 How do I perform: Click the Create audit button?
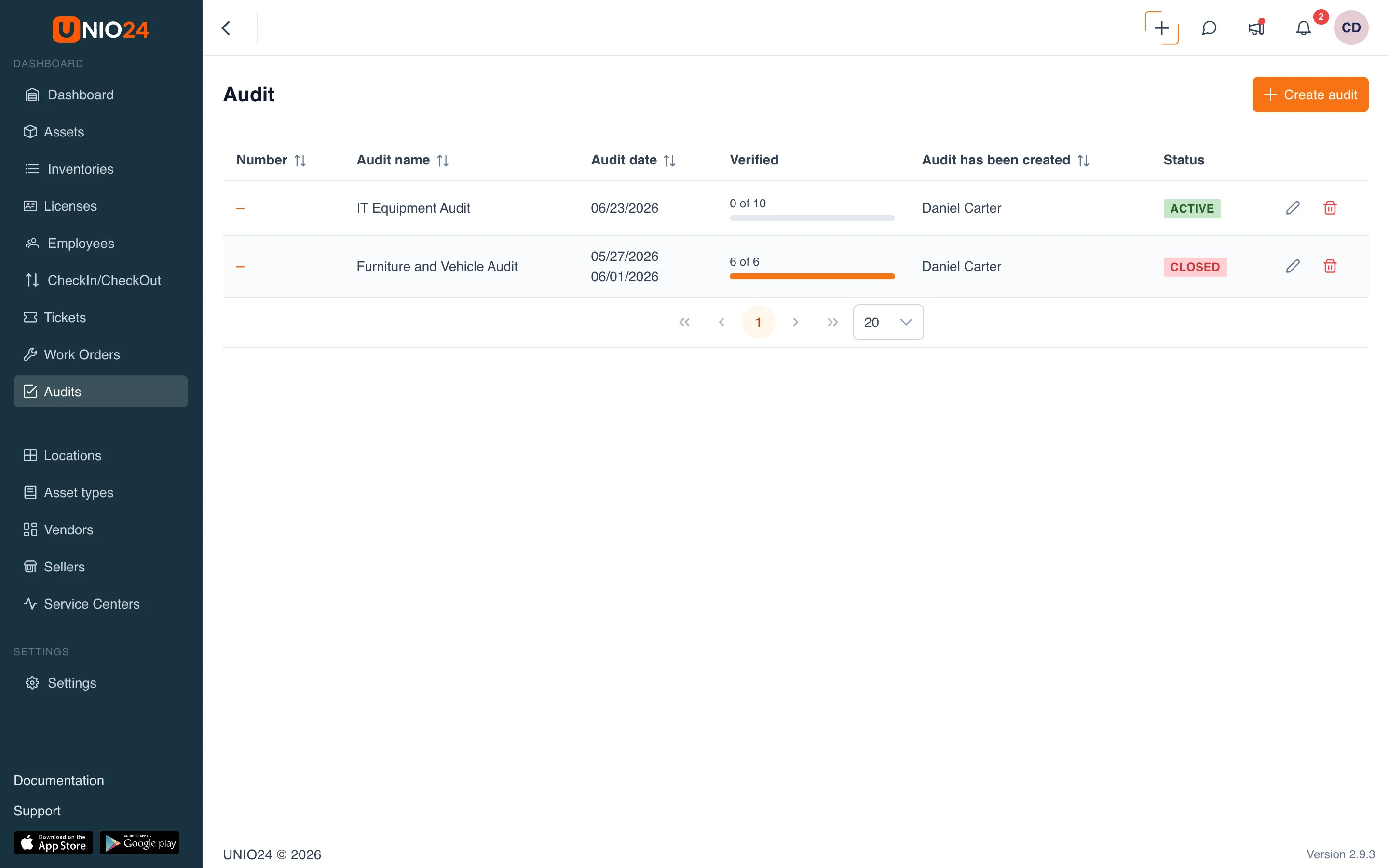pos(1310,95)
